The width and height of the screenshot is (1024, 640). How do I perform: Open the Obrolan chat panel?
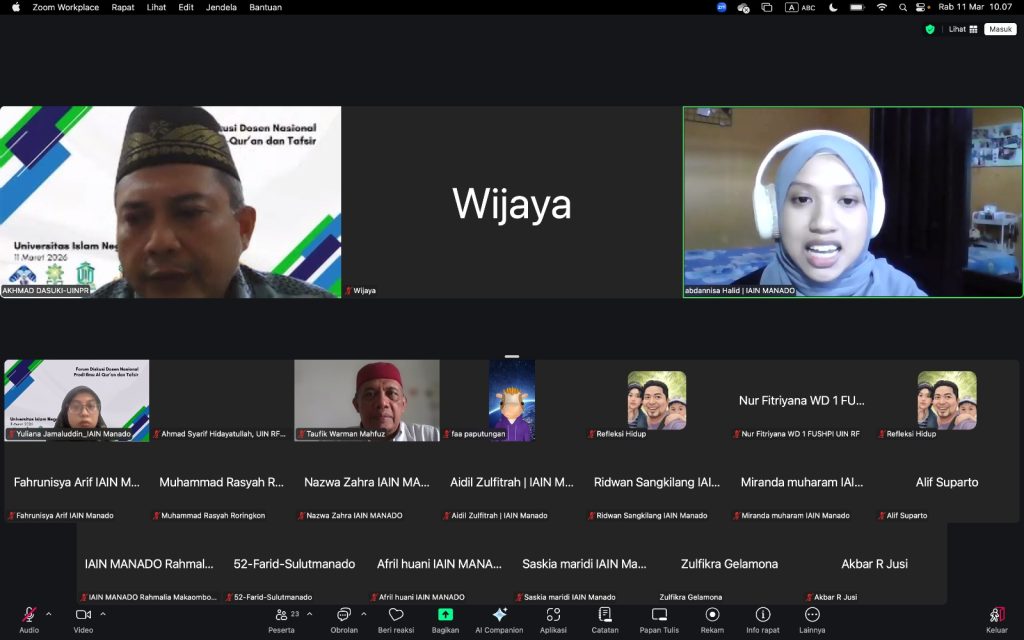coord(344,615)
